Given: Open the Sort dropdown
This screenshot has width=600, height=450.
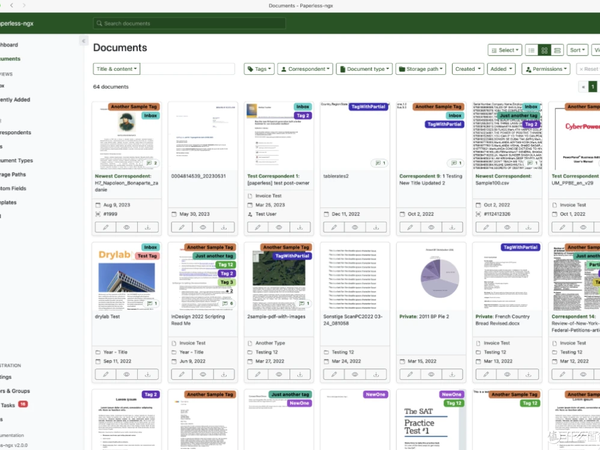Looking at the screenshot, I should click(577, 50).
